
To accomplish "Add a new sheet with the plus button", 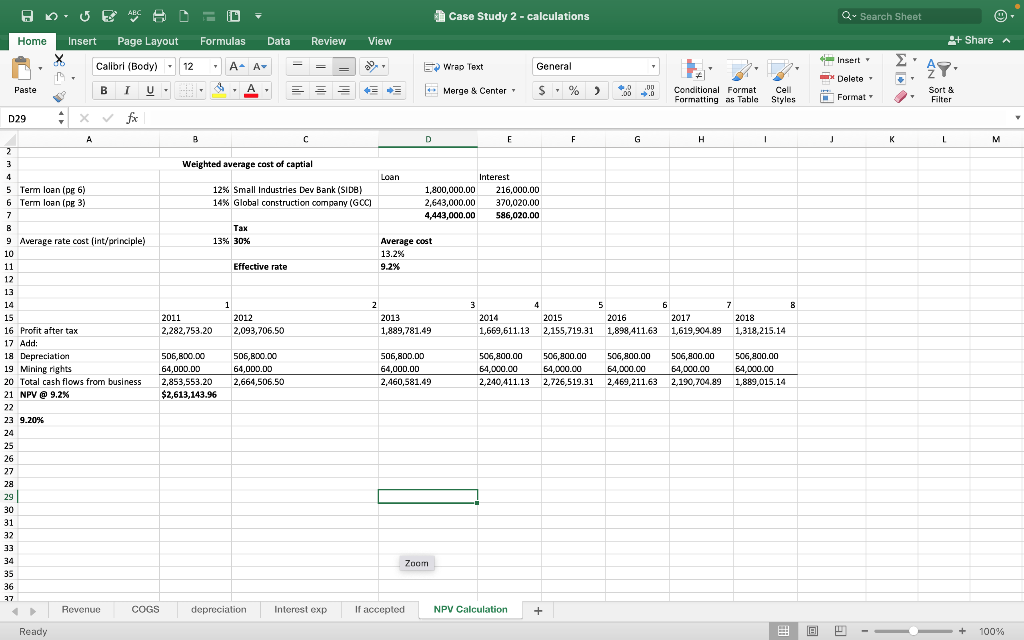I will coord(538,609).
